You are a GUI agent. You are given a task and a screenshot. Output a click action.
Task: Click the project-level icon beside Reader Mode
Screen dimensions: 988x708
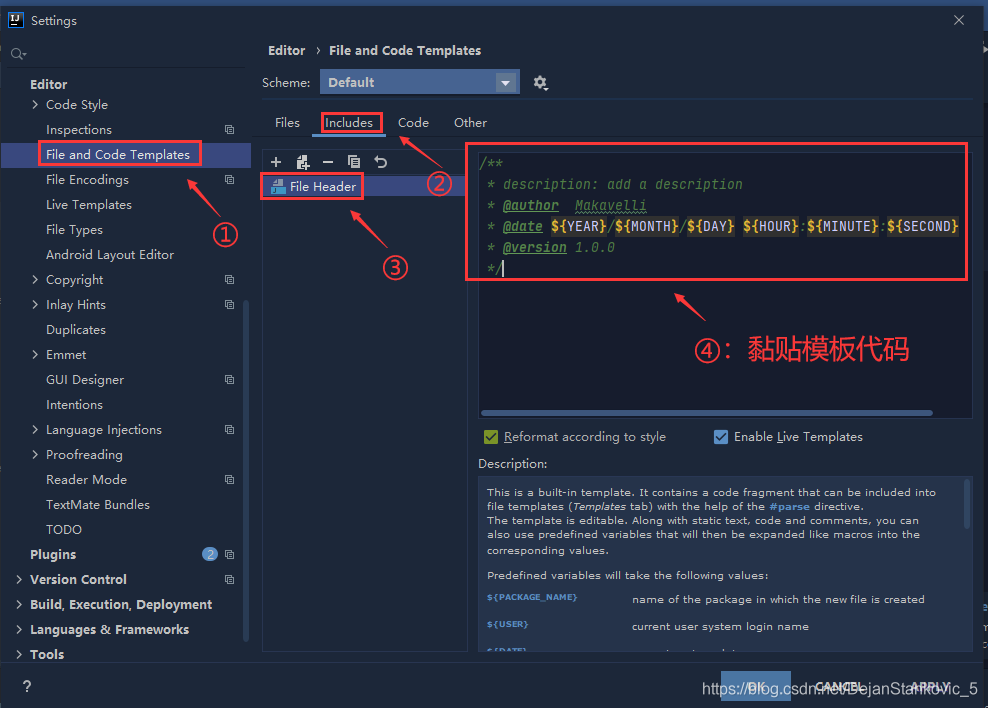(x=229, y=479)
